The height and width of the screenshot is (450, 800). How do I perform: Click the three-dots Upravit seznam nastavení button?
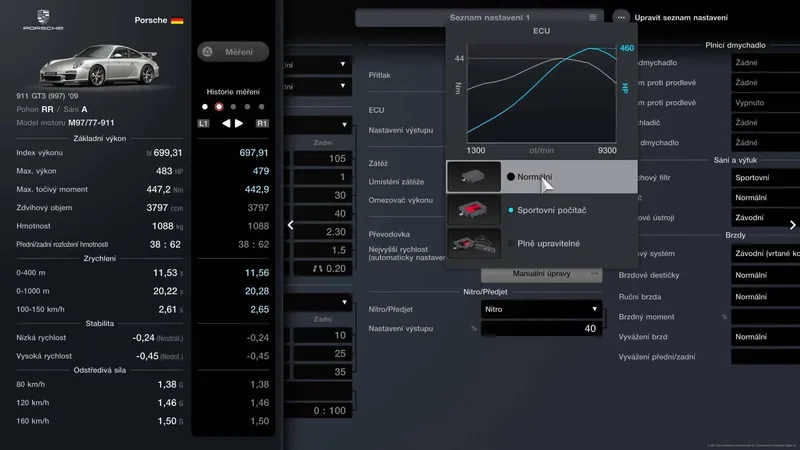point(621,17)
